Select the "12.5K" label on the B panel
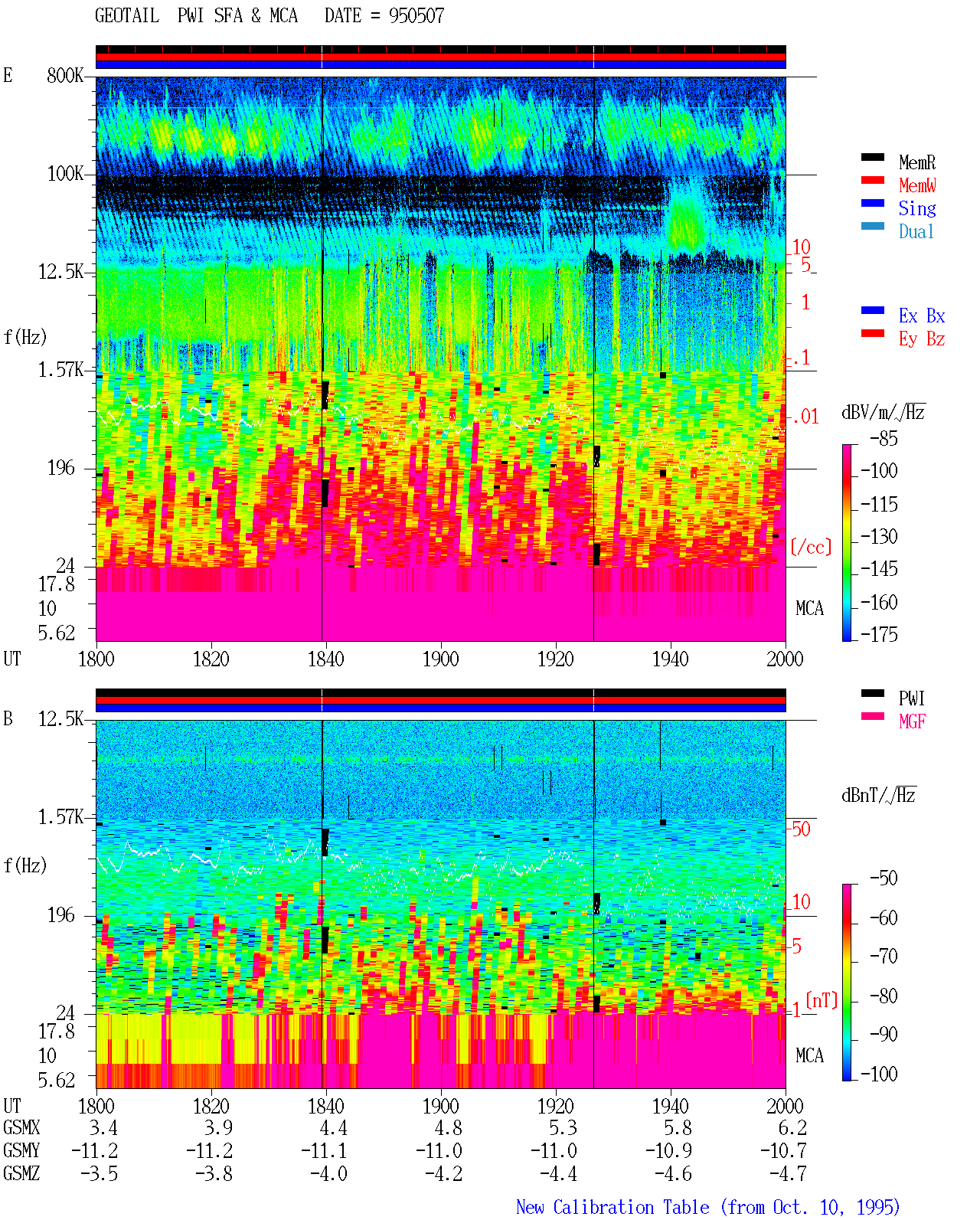Image resolution: width=980 pixels, height=1220 pixels. (x=60, y=719)
